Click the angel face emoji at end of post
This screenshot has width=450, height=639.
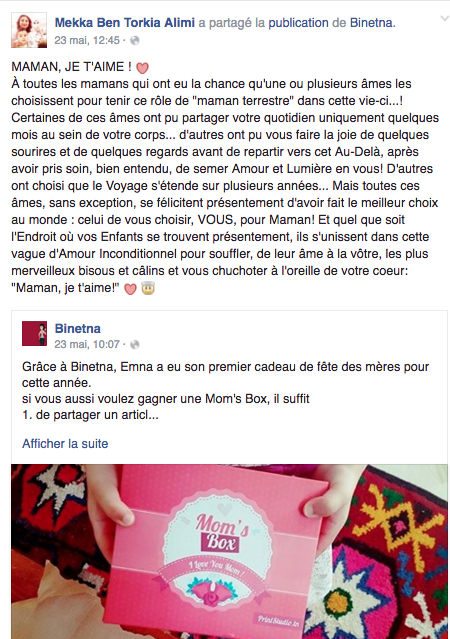(148, 289)
